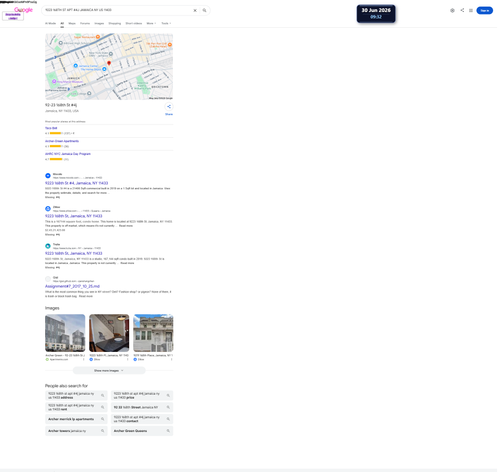Click the red location pin on the map
Screen dimensions: 500x472
[109, 63]
